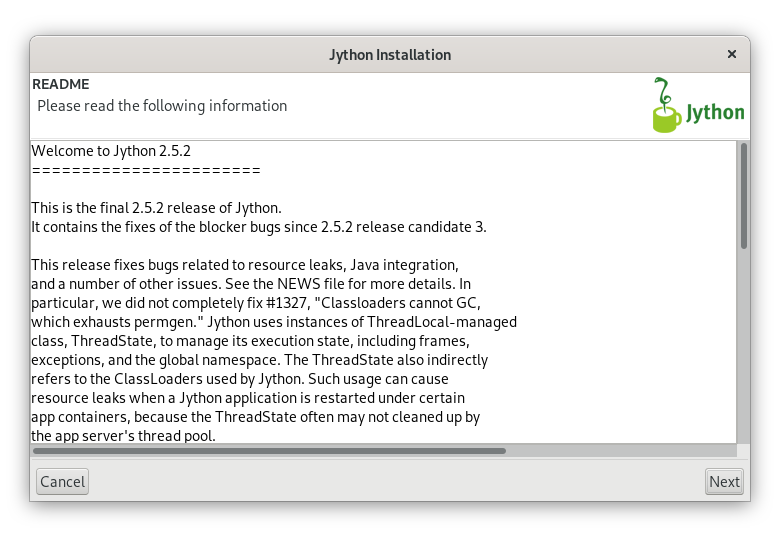Click the row of equals signs under Welcome

(x=146, y=171)
